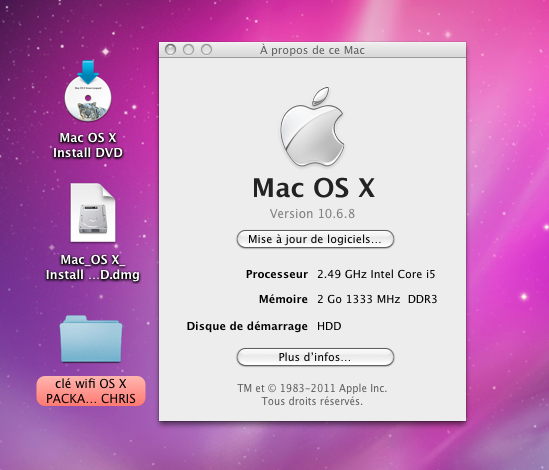
Task: Click the HDD startup disk value
Action: (329, 326)
